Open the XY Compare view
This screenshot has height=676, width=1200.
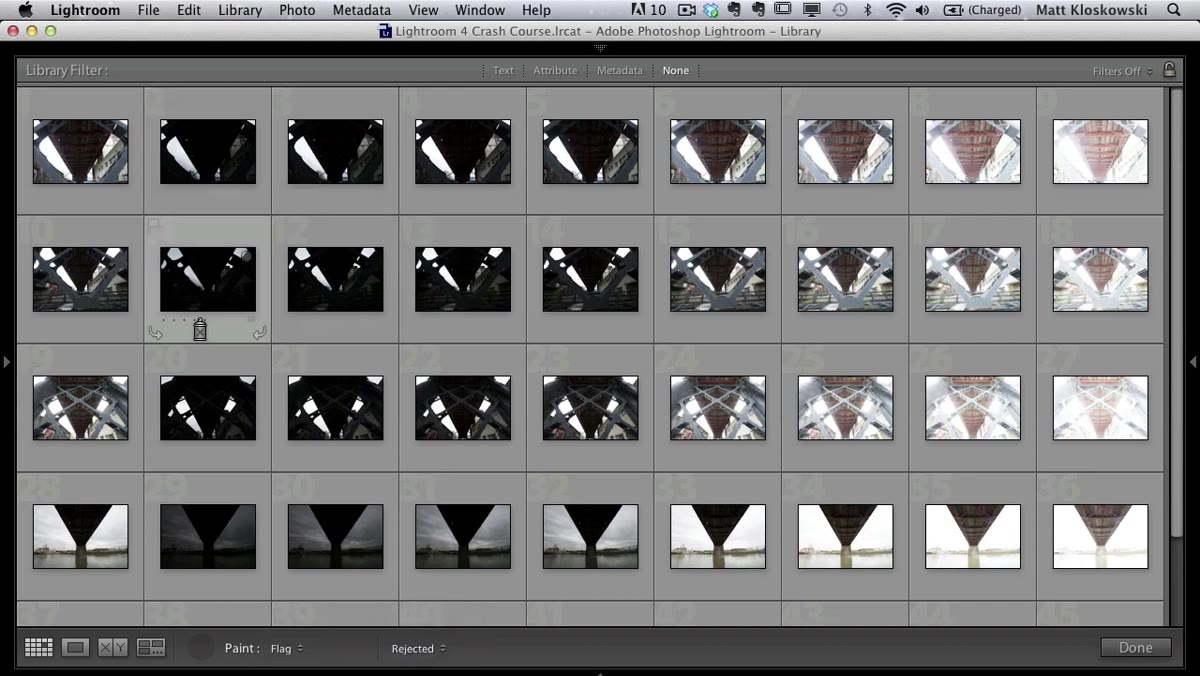click(x=113, y=648)
